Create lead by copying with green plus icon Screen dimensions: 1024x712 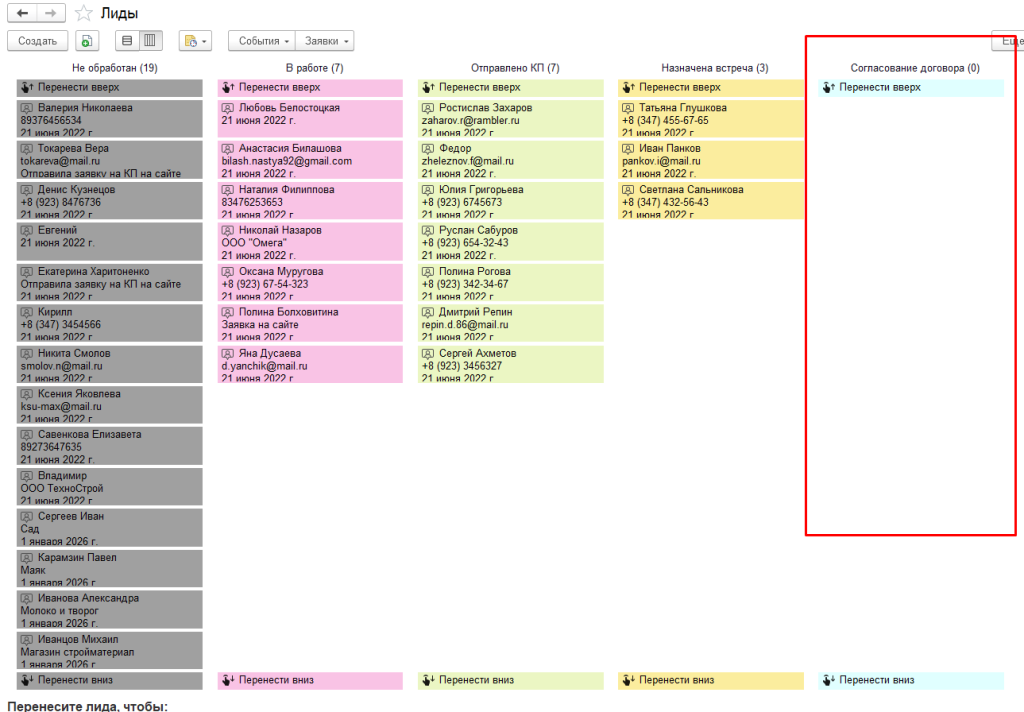pos(87,41)
